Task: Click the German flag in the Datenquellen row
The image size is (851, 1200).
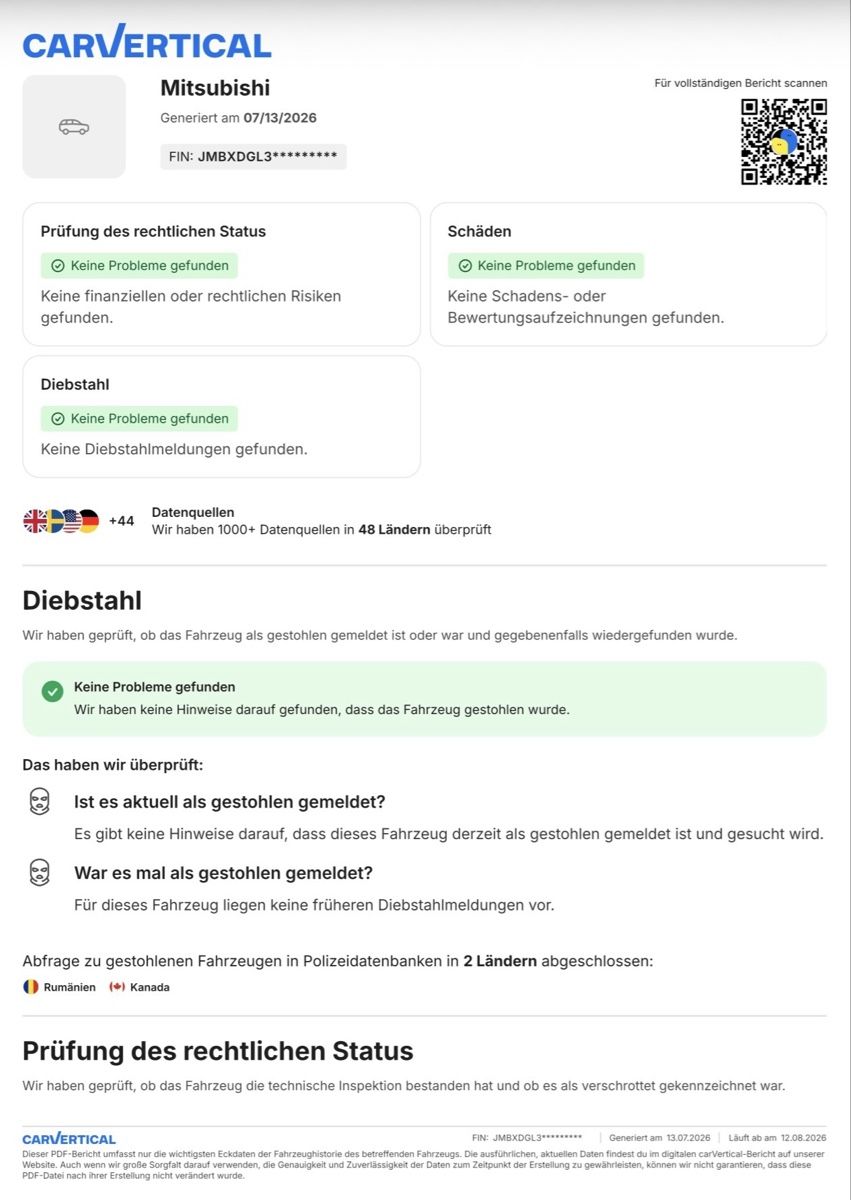Action: point(89,520)
